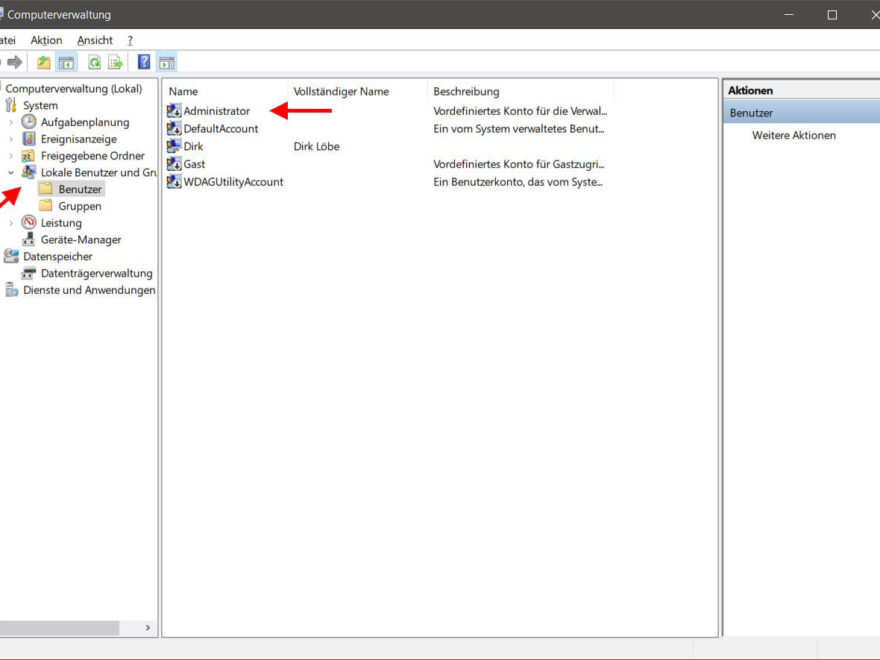Click the user icon beside Gast

point(174,164)
